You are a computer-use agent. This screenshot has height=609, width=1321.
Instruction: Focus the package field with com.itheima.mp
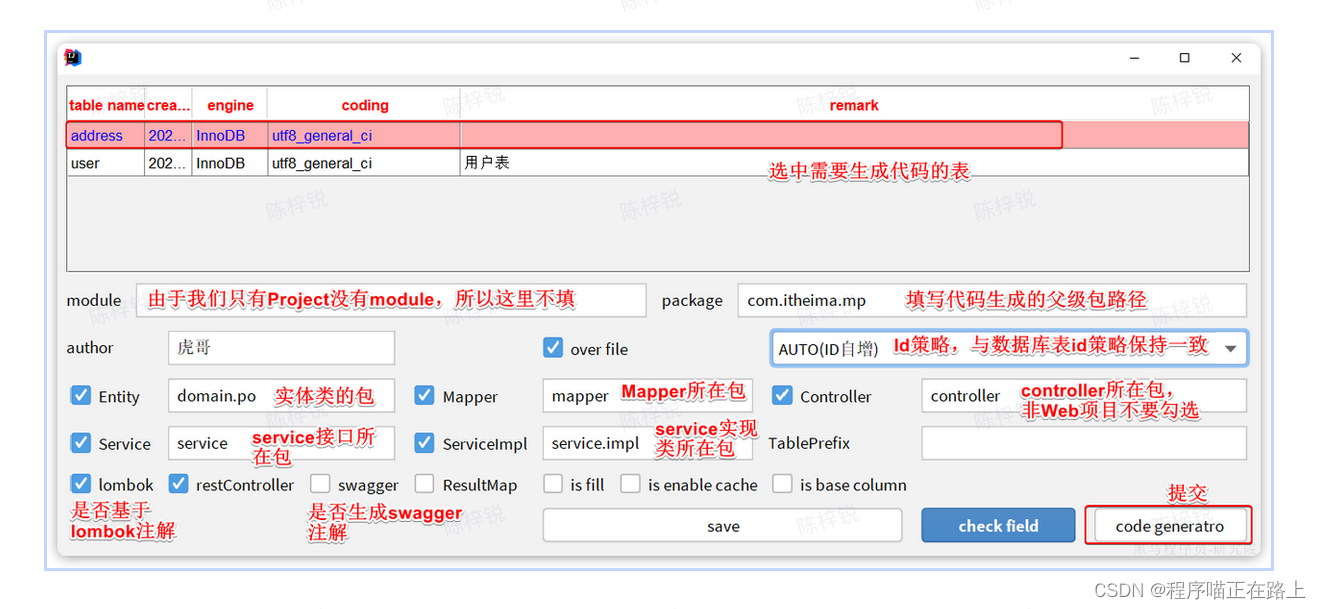(992, 300)
